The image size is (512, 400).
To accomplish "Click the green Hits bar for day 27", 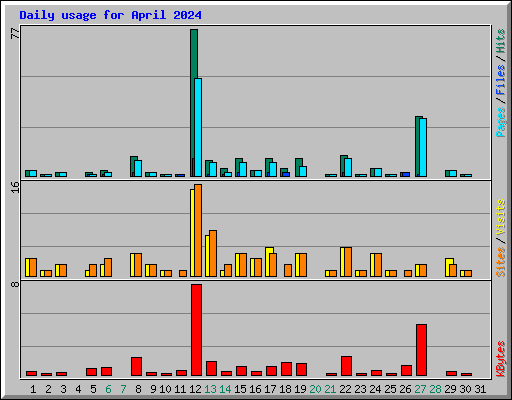I will (x=418, y=146).
